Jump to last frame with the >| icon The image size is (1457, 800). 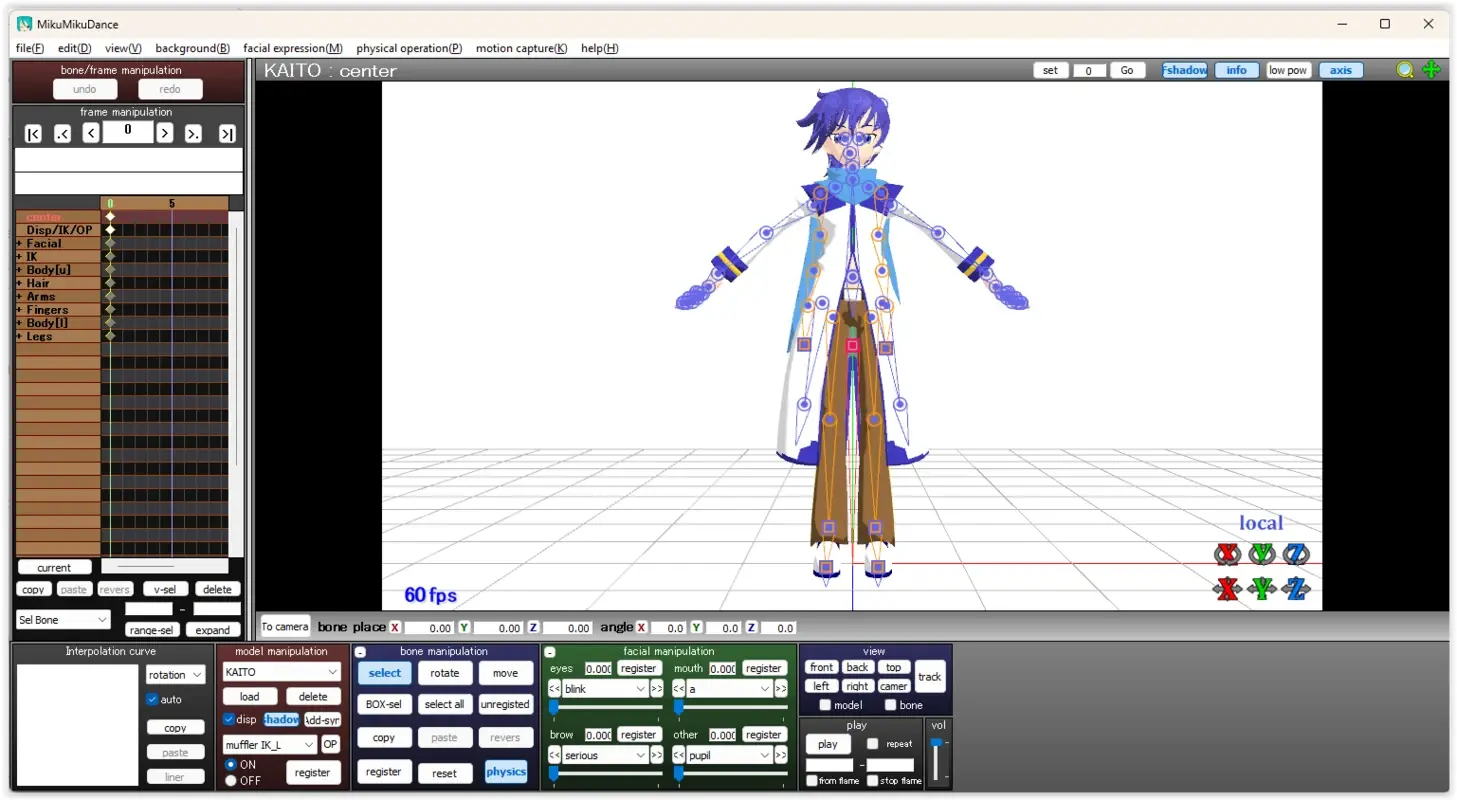tap(227, 132)
